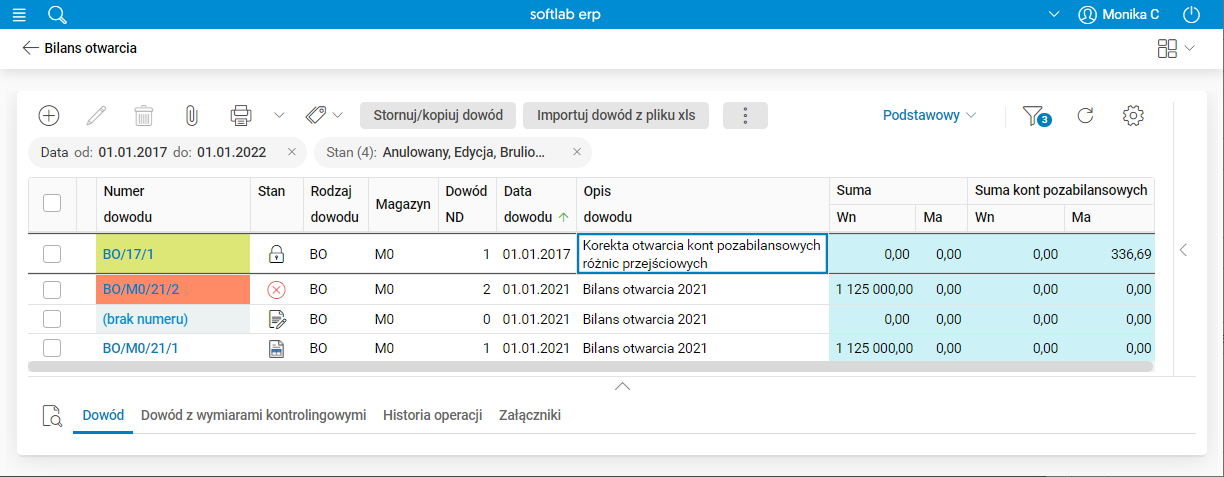Click the Korekta otwarcia kont pozabilansowych cell
This screenshot has width=1224, height=477.
pos(702,254)
